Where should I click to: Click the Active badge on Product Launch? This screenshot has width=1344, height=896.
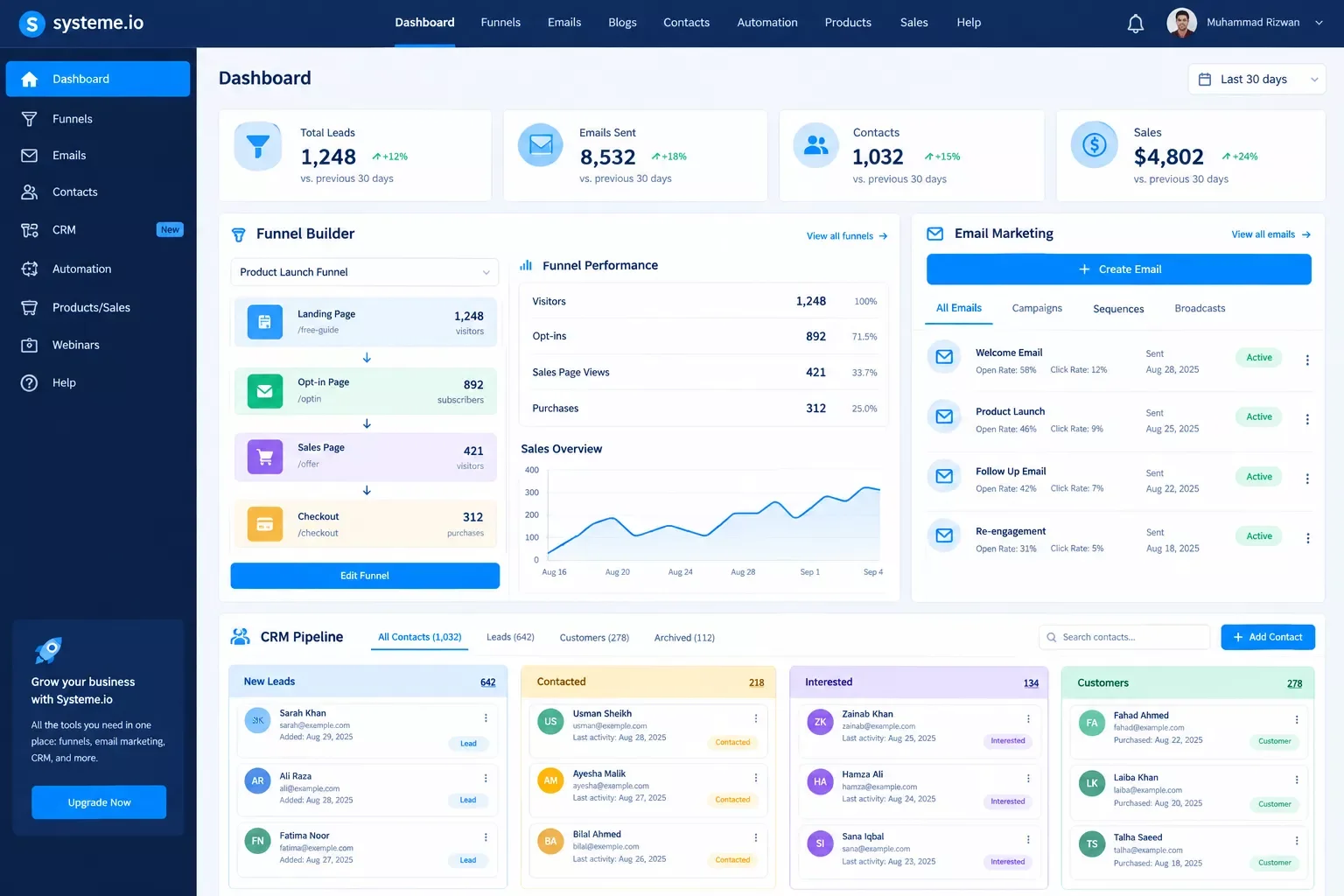[x=1259, y=417]
